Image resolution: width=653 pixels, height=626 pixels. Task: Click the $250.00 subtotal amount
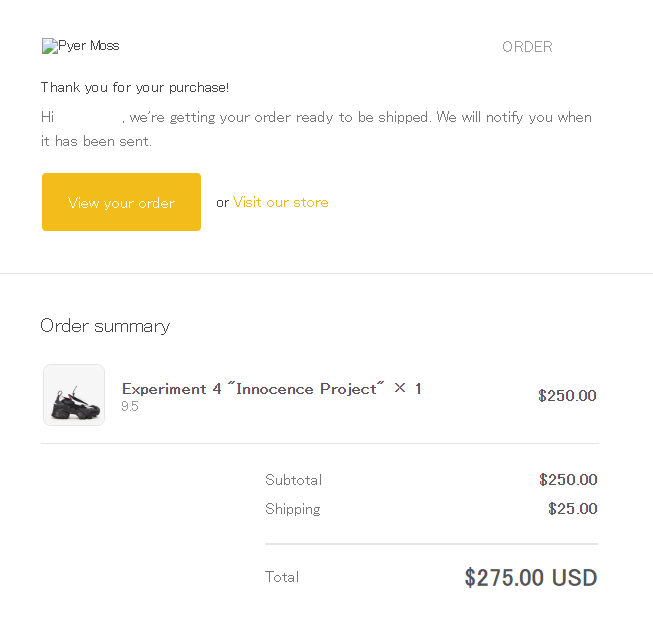(568, 480)
